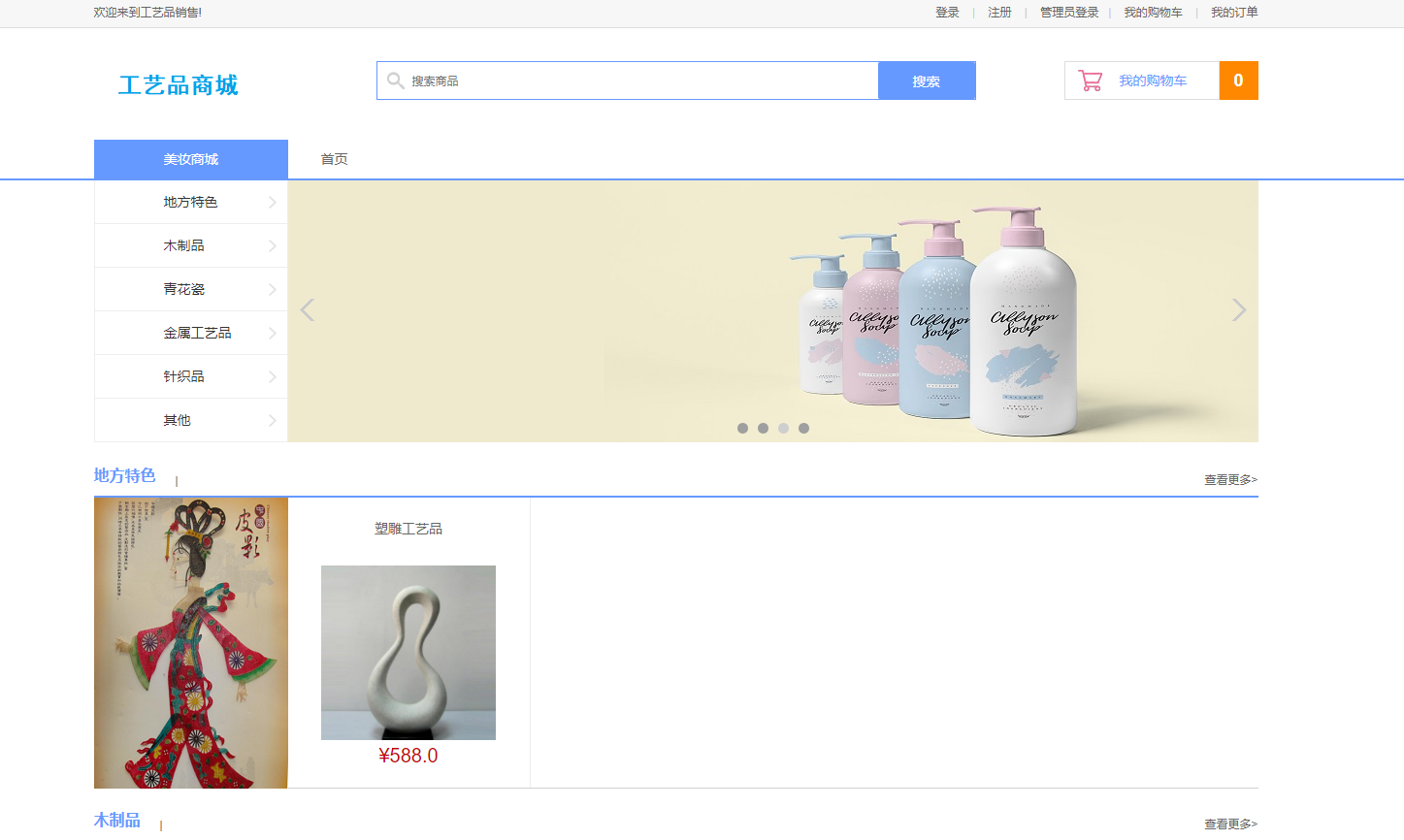Open the 注册 registration link

(998, 13)
